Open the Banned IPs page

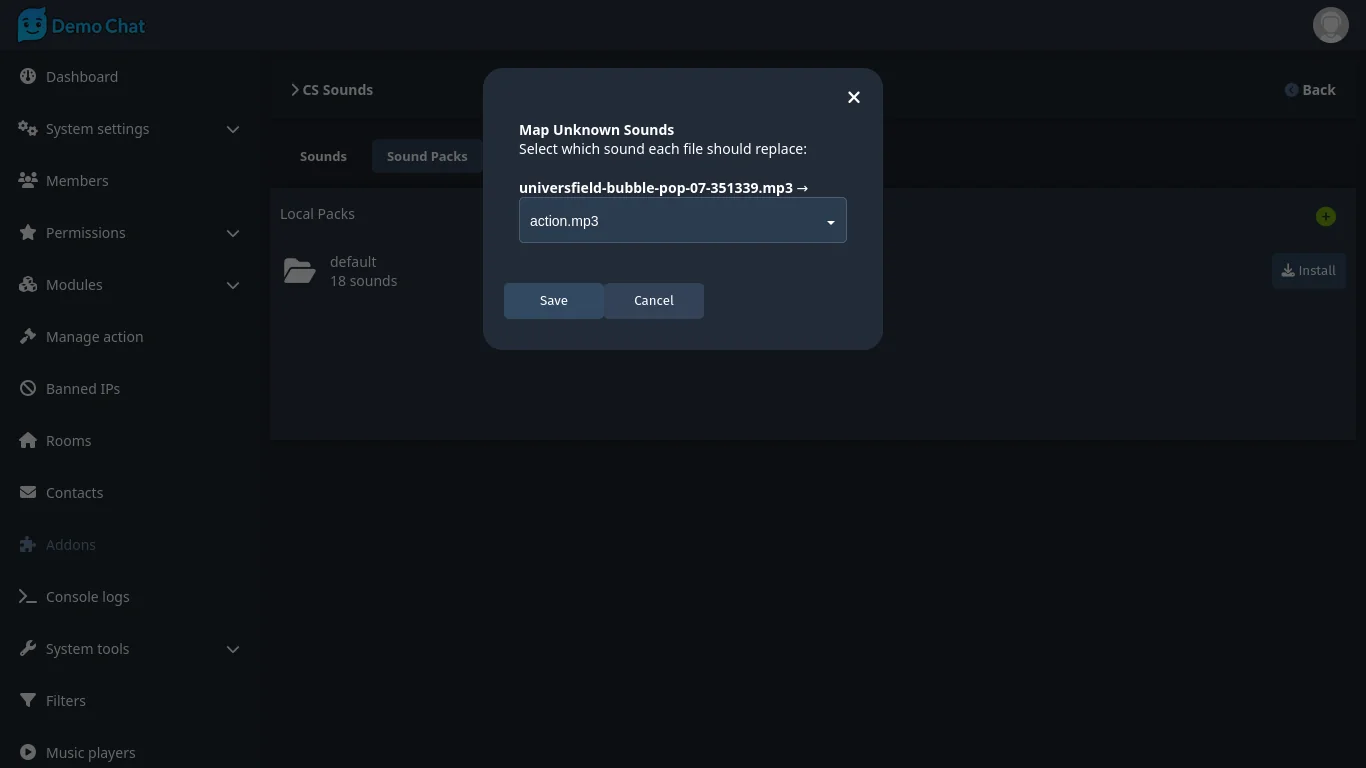(82, 389)
